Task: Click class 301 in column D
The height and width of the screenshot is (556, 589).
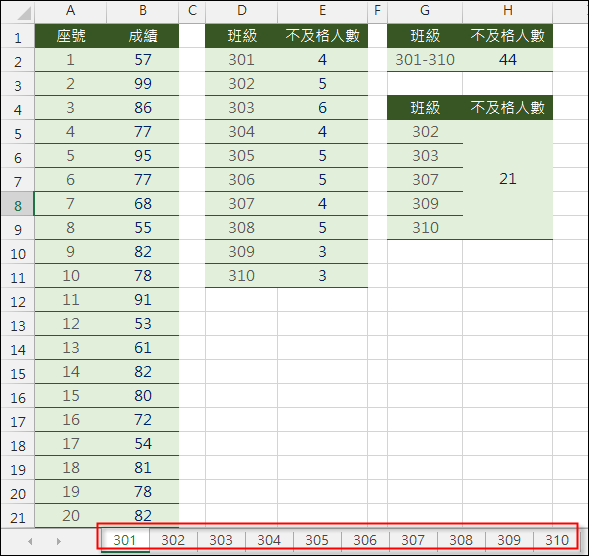Action: 242,60
